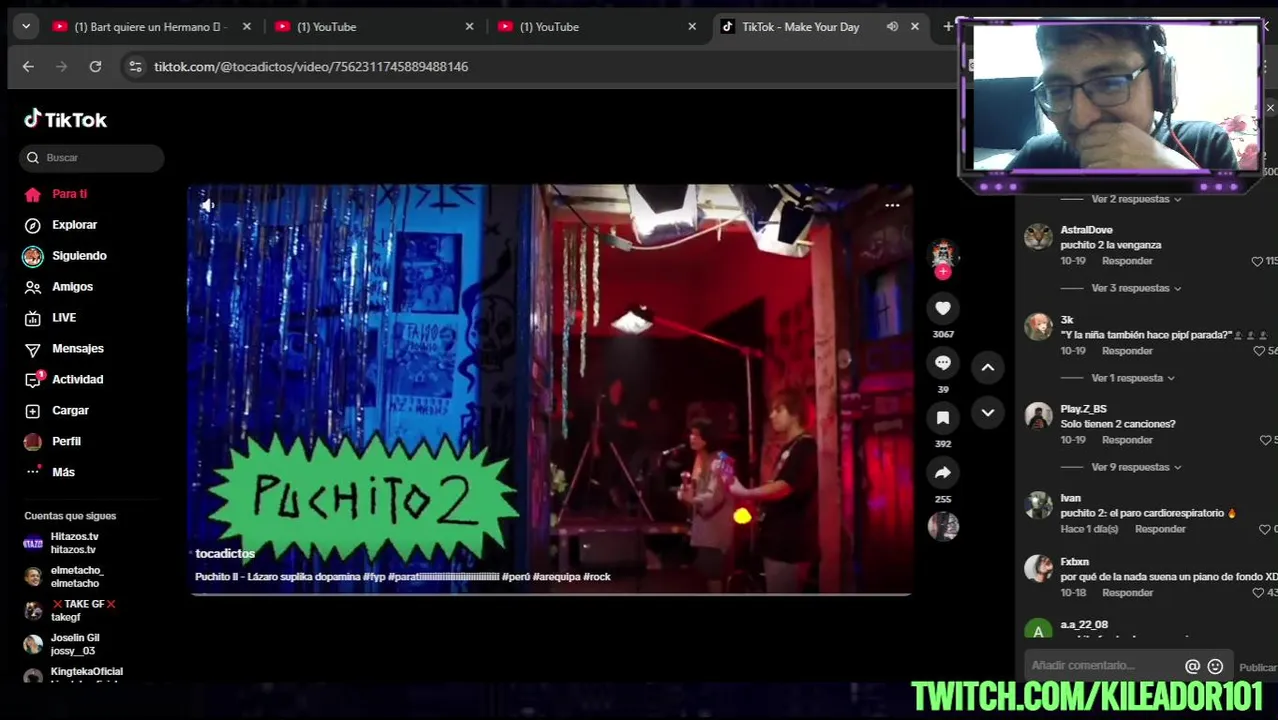Open emoji picker in comment box

click(1215, 666)
